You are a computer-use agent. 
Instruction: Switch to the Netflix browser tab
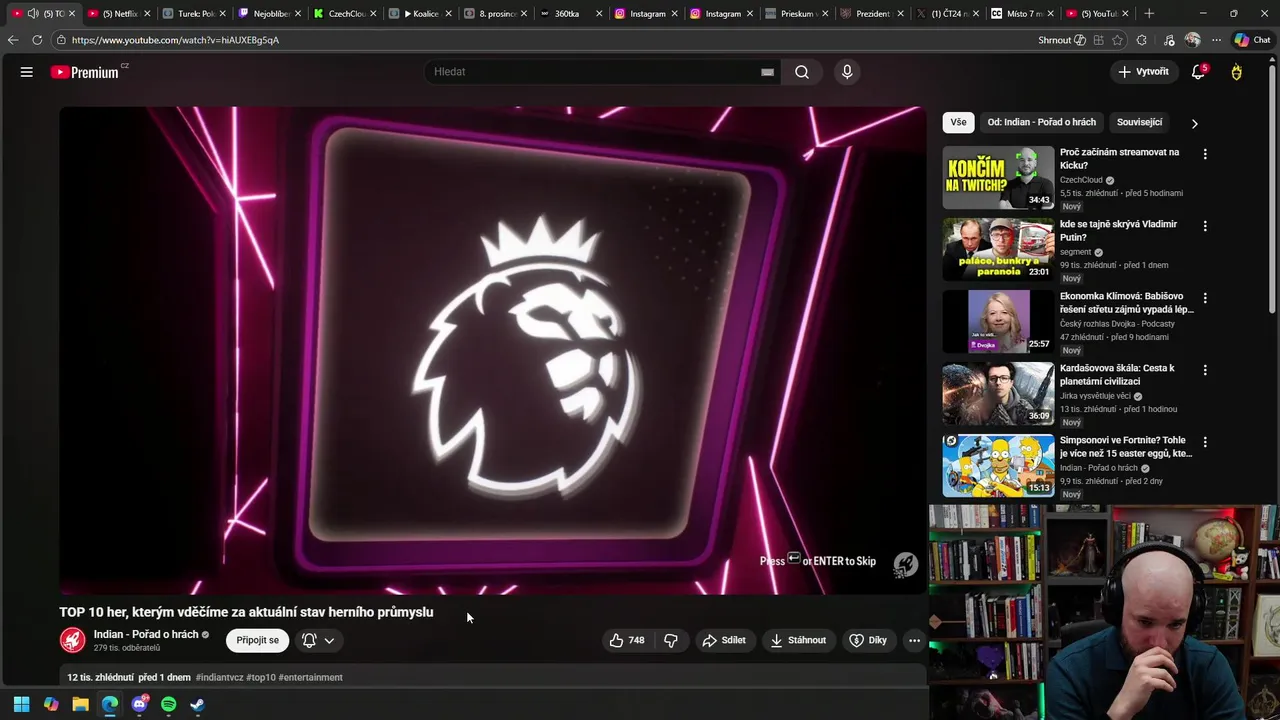[120, 13]
